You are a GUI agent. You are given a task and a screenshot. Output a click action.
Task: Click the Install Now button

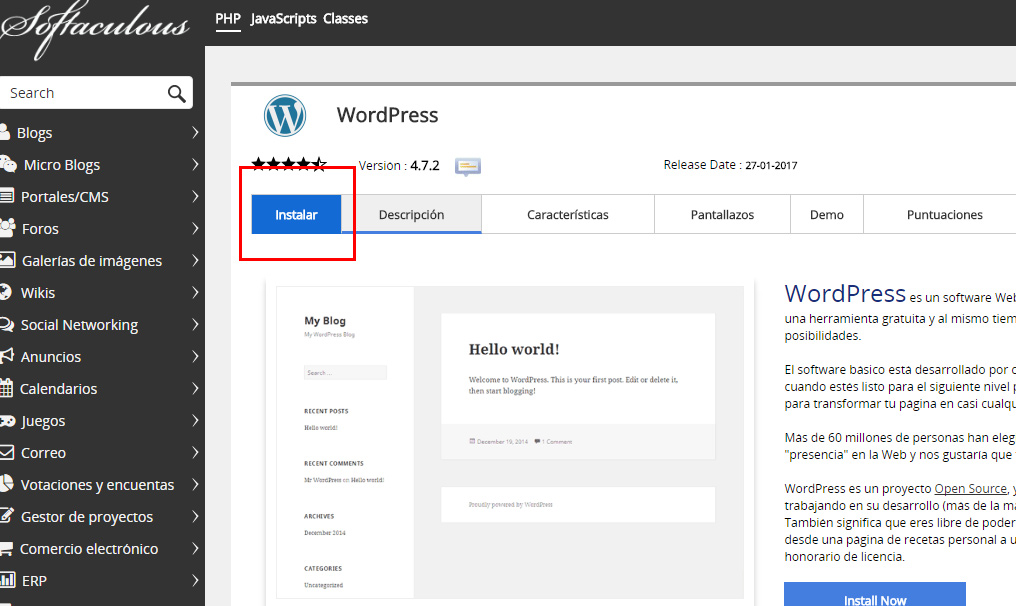tap(875, 596)
